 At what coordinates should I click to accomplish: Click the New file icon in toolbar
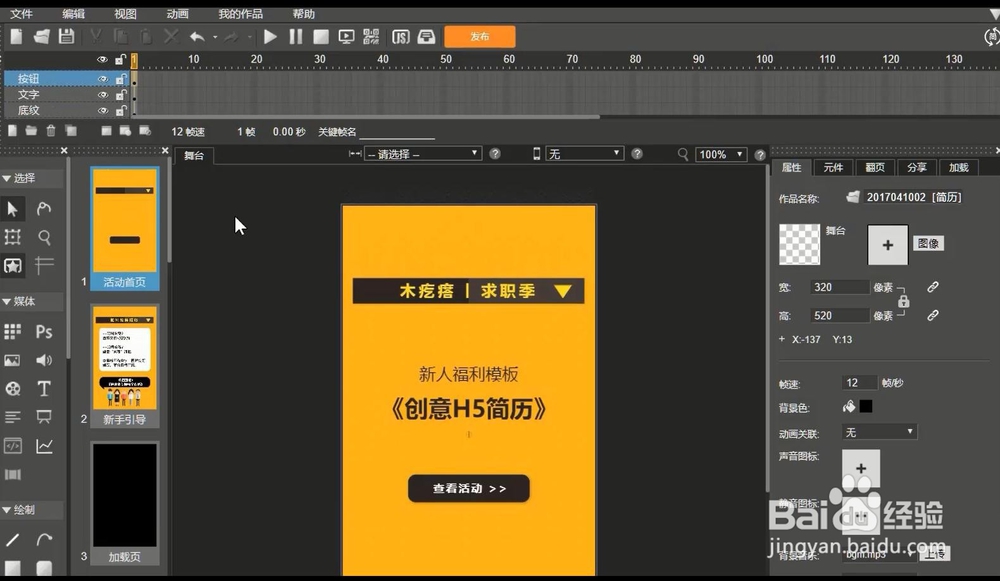pyautogui.click(x=17, y=36)
